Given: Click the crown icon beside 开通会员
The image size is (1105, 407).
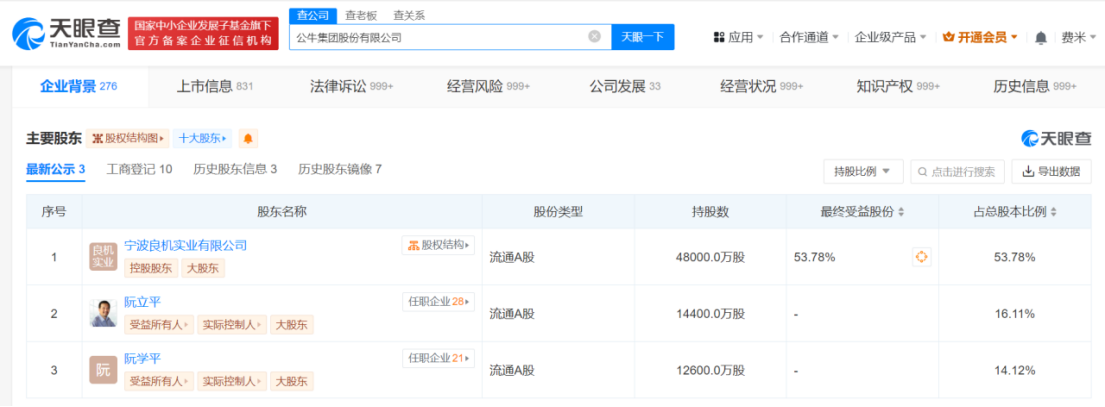Looking at the screenshot, I should (949, 37).
